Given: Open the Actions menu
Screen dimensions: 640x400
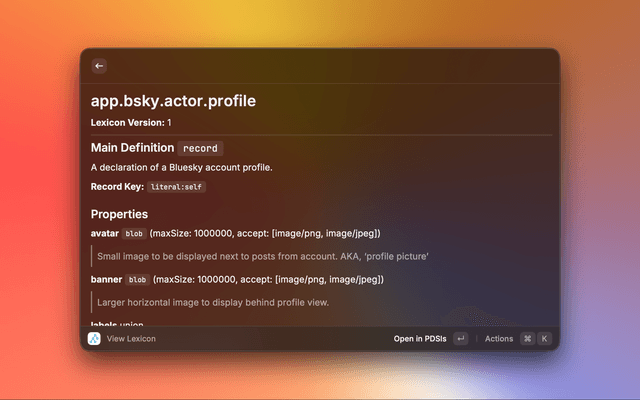Looking at the screenshot, I should click(498, 339).
